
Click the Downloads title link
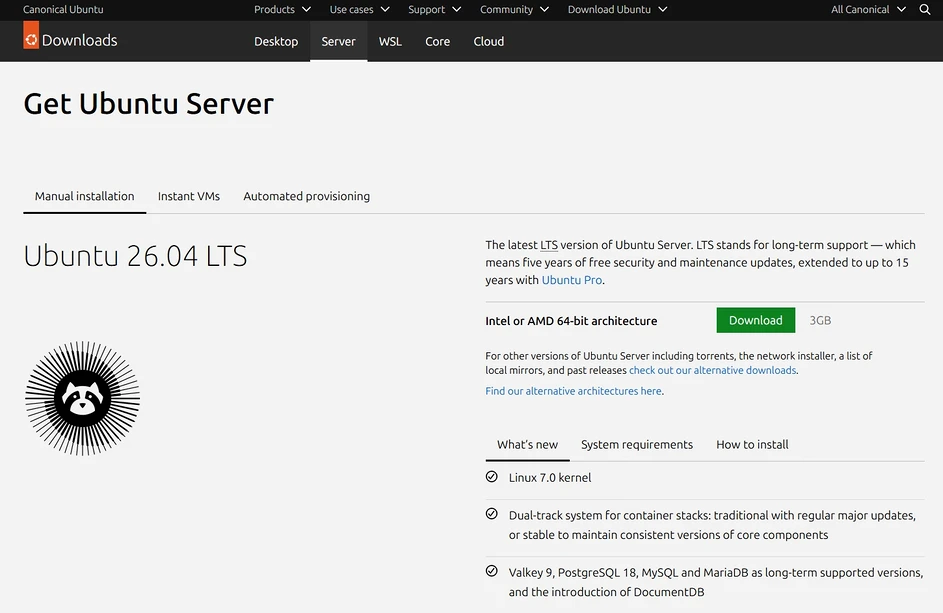tap(79, 40)
